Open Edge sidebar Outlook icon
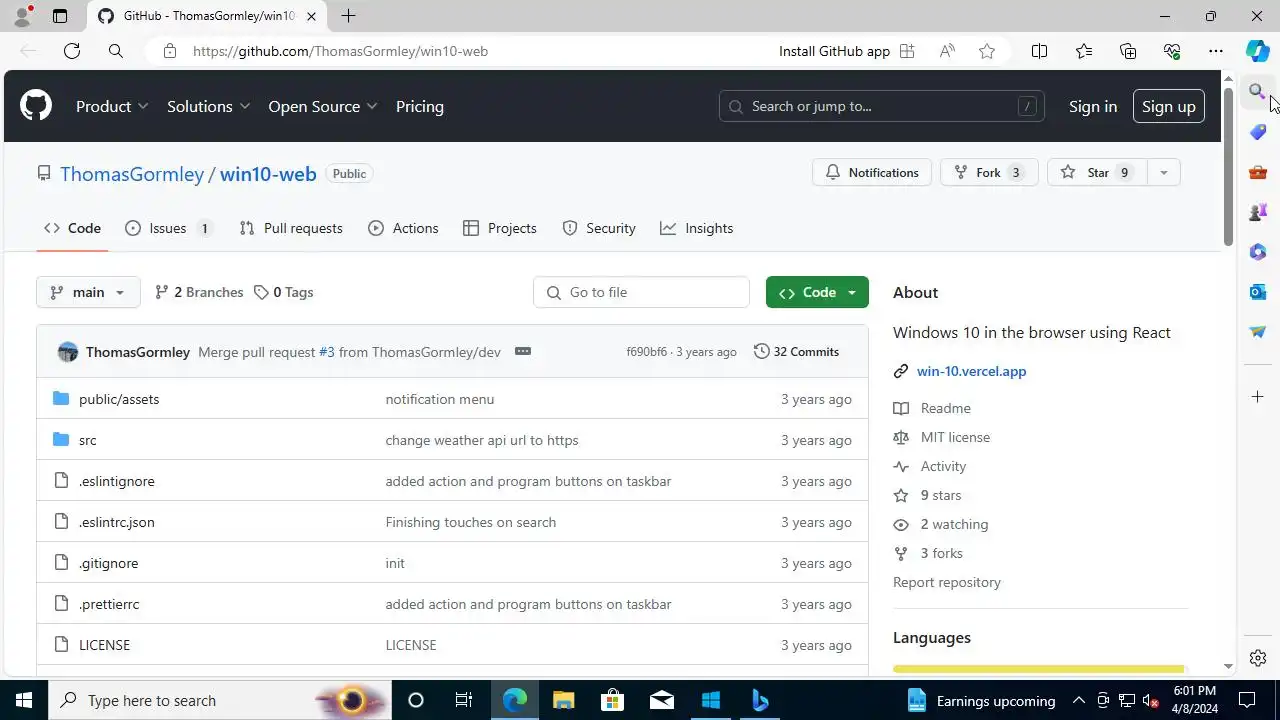Image resolution: width=1280 pixels, height=720 pixels. pos(1258,292)
